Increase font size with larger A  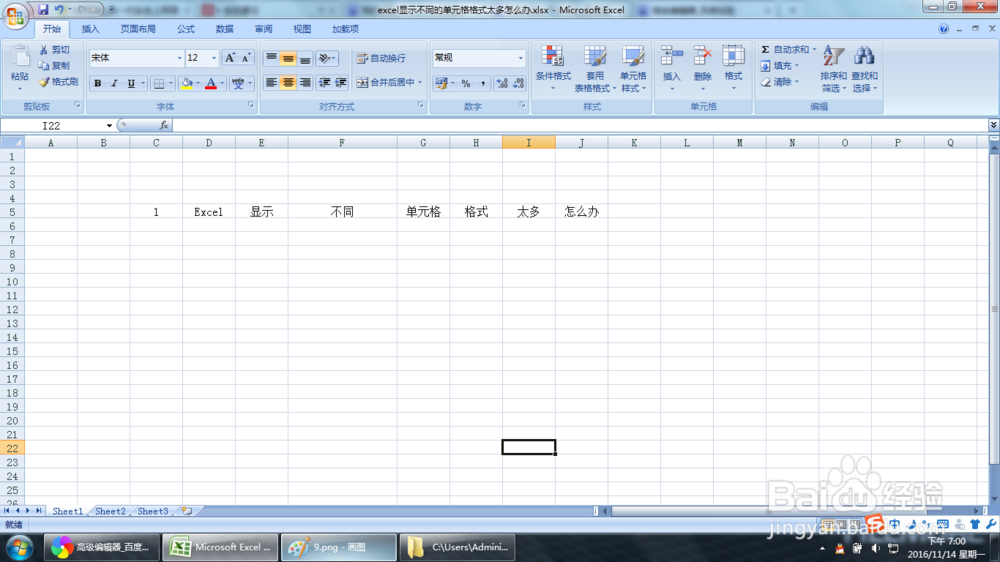pyautogui.click(x=230, y=58)
